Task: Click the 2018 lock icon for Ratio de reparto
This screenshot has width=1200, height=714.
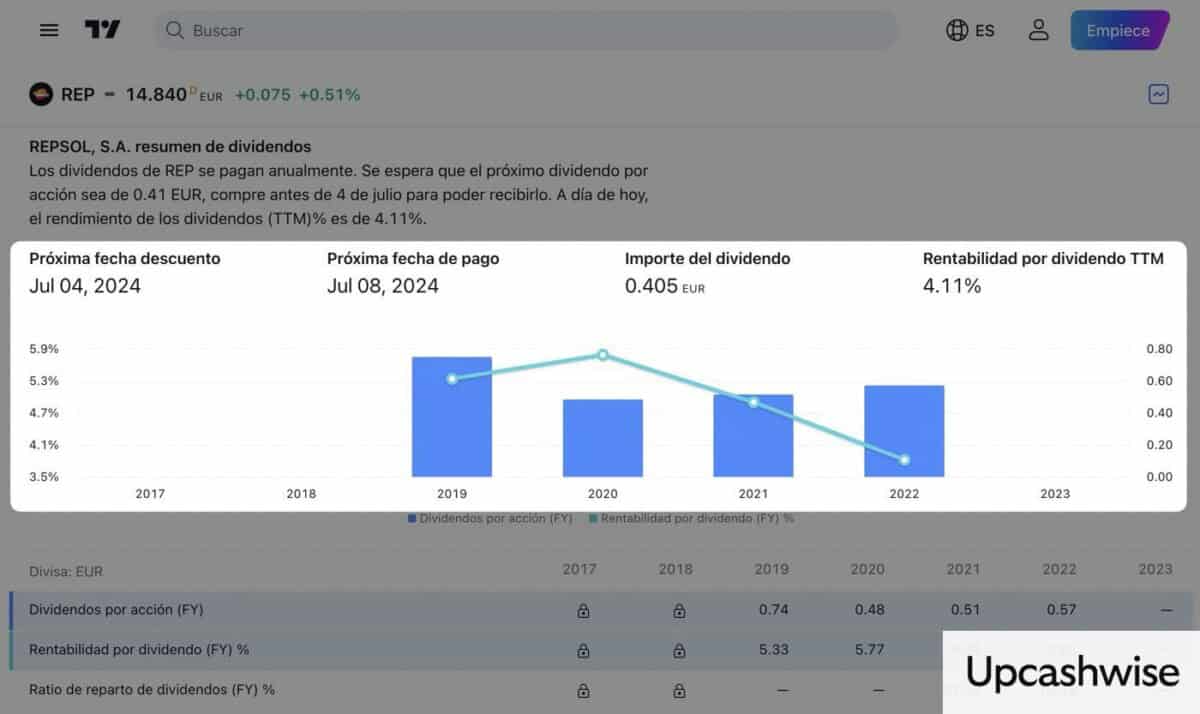Action: coord(679,691)
